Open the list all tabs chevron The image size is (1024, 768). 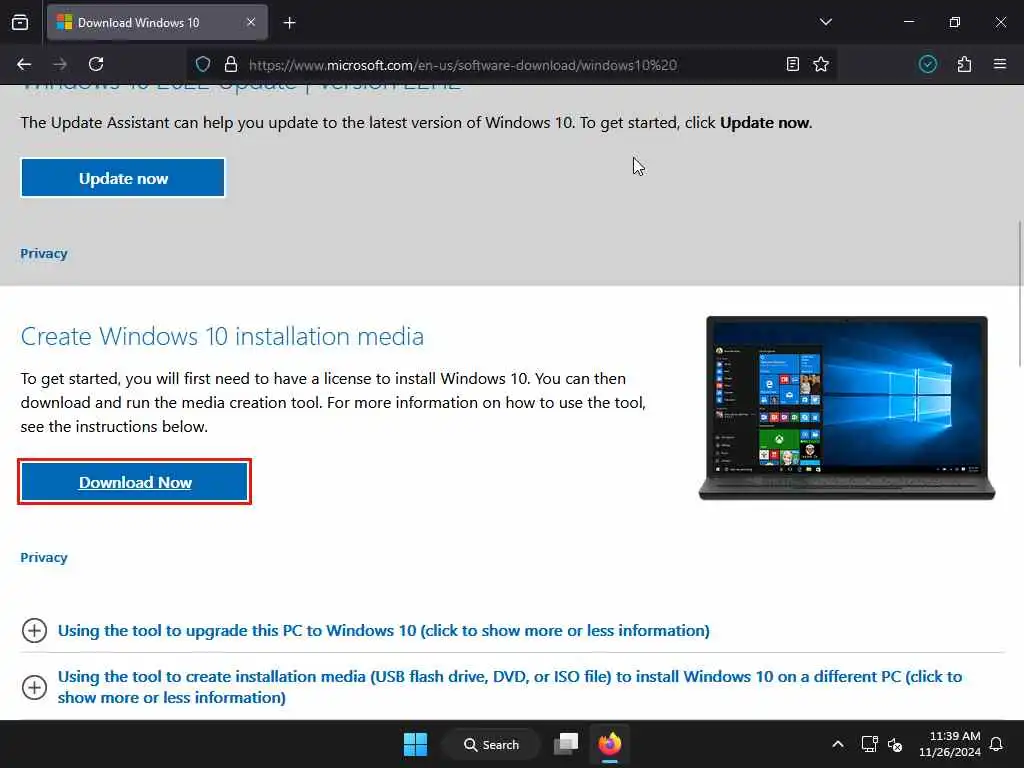tap(825, 22)
